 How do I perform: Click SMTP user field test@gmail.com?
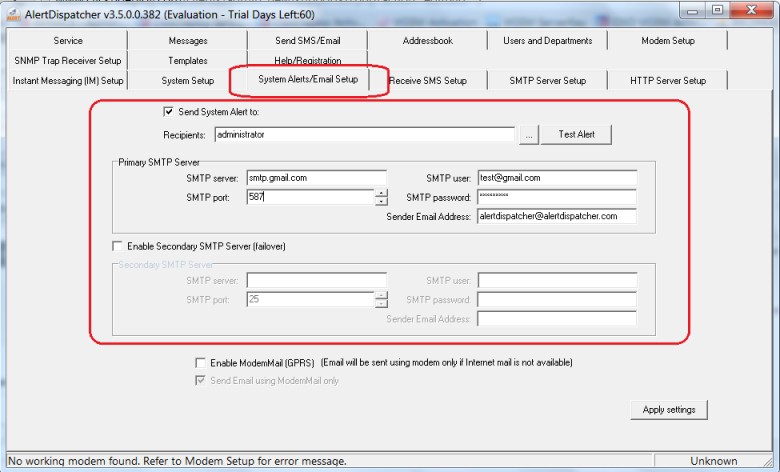point(557,178)
